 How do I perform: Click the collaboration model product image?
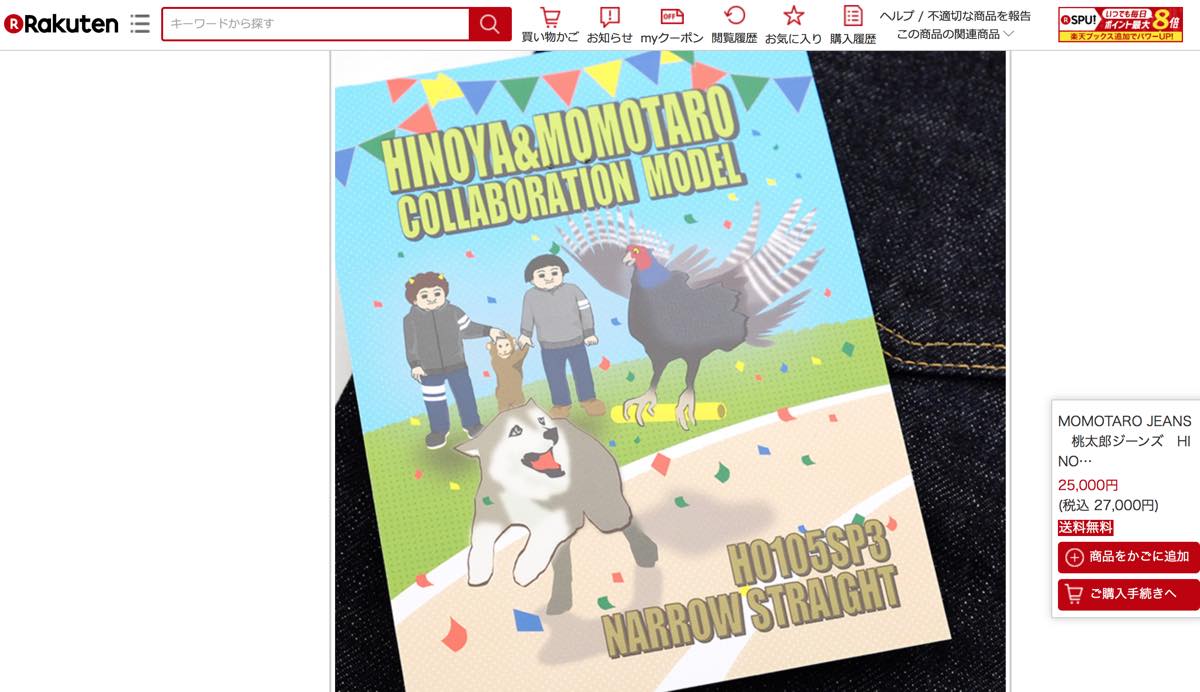point(669,371)
